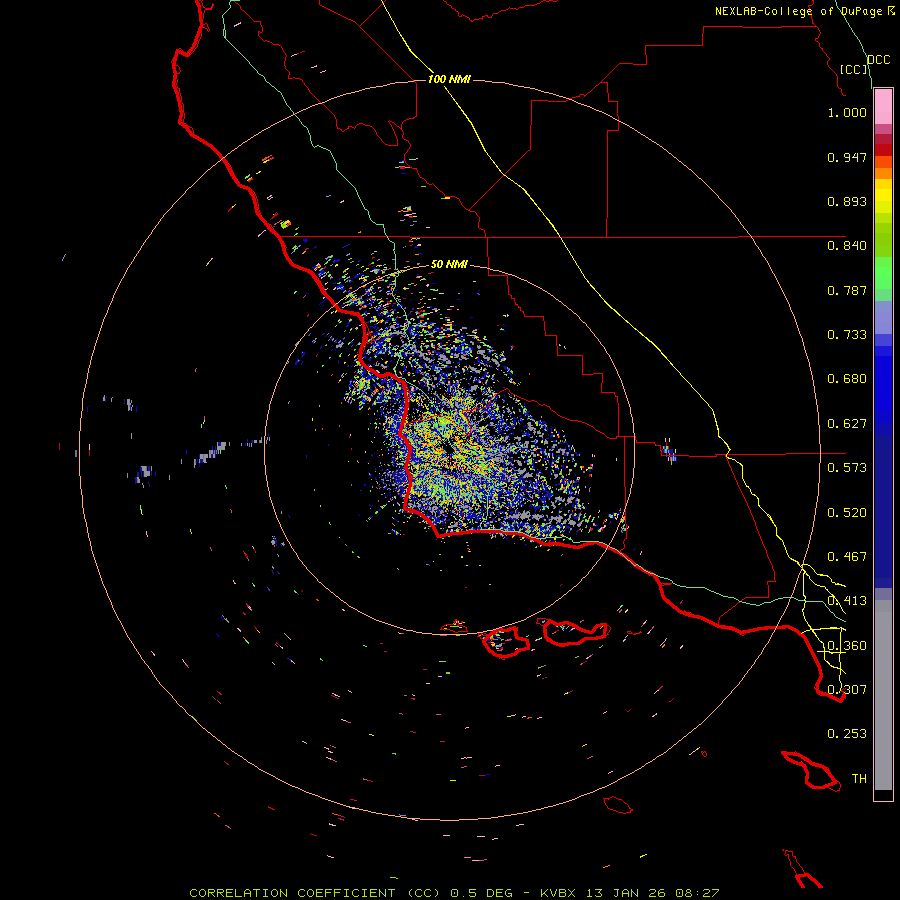Click the 0.253 legend value
Screen dimensions: 900x900
click(847, 734)
